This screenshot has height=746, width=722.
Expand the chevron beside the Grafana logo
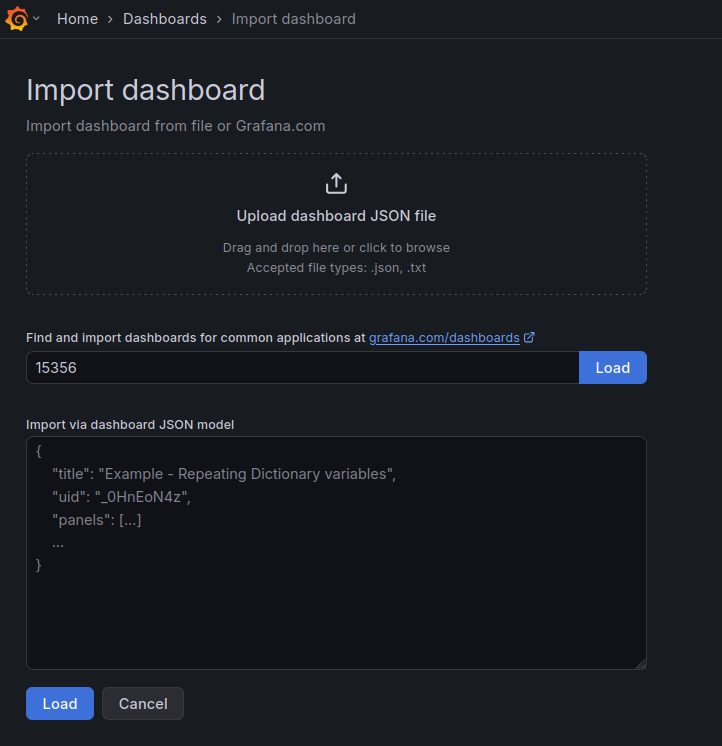[37, 19]
